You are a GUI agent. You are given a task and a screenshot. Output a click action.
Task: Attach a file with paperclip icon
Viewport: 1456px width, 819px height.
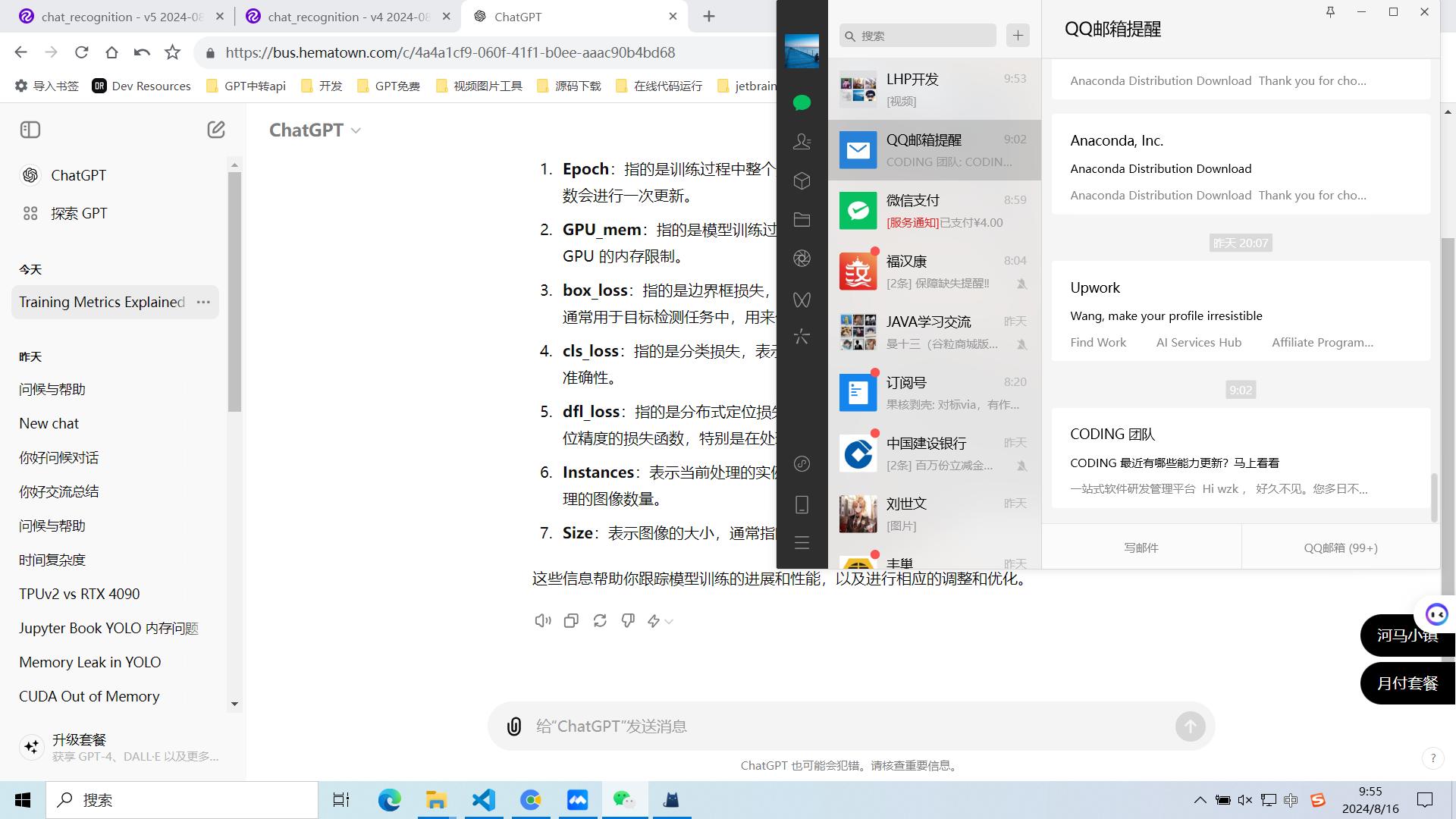point(514,726)
